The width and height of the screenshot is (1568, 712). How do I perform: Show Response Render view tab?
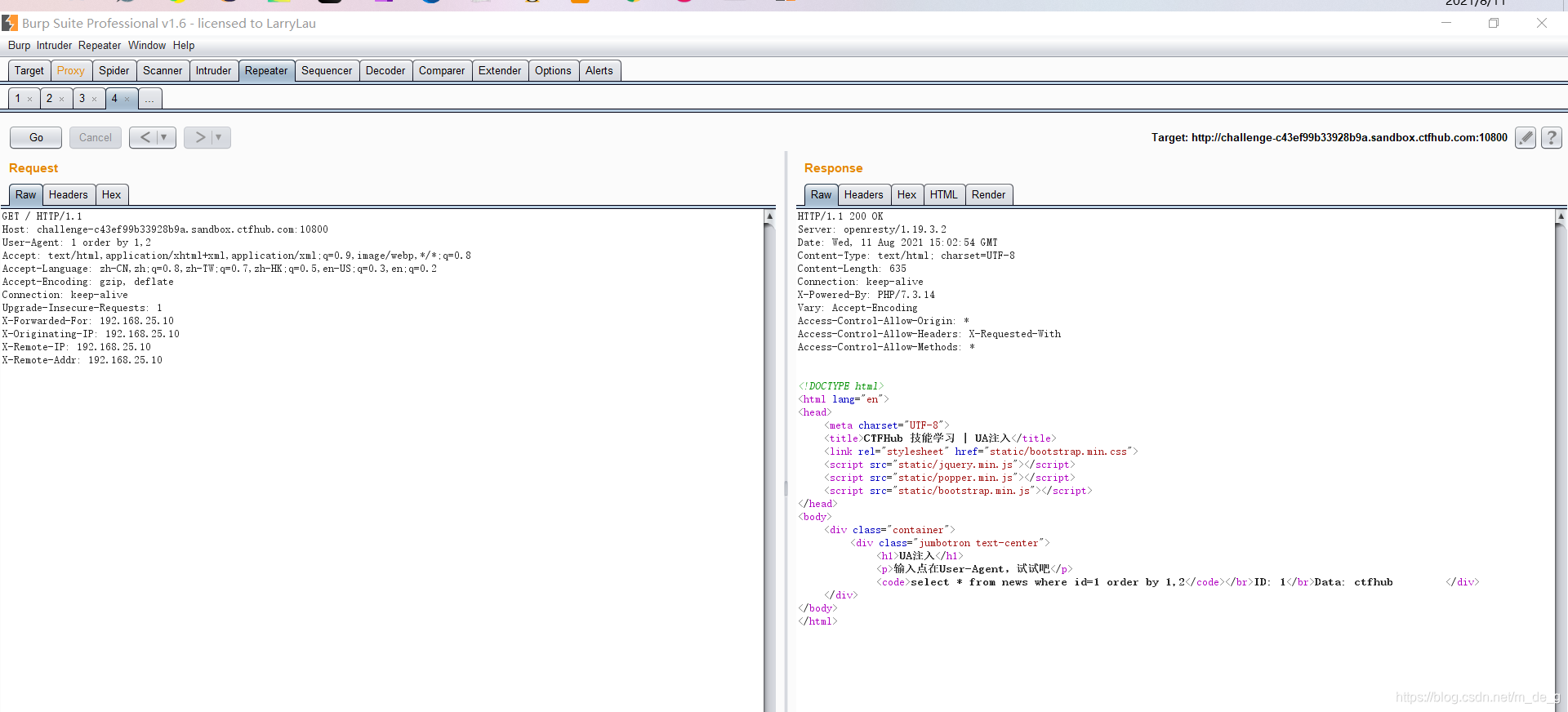pos(989,195)
